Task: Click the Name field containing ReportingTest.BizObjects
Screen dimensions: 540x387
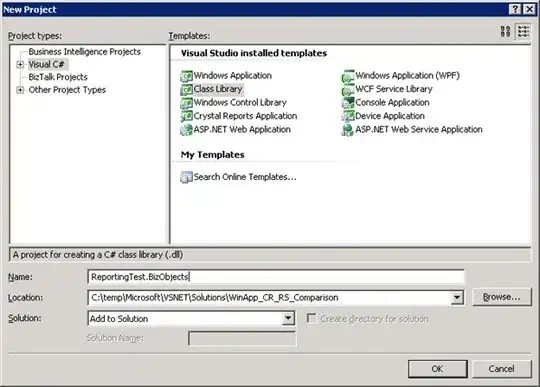Action: tap(276, 277)
